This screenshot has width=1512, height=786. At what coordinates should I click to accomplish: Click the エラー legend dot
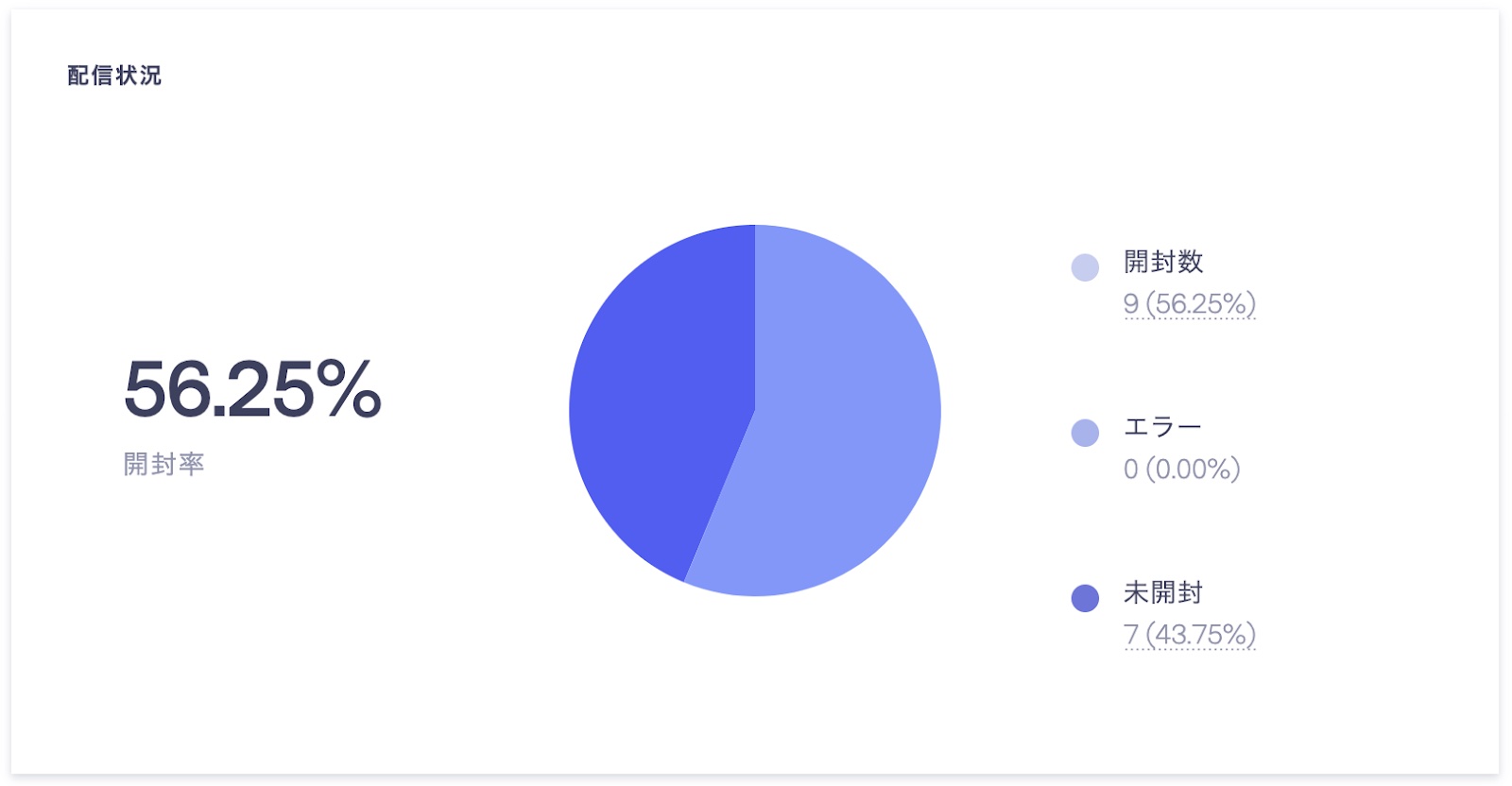tap(1085, 433)
